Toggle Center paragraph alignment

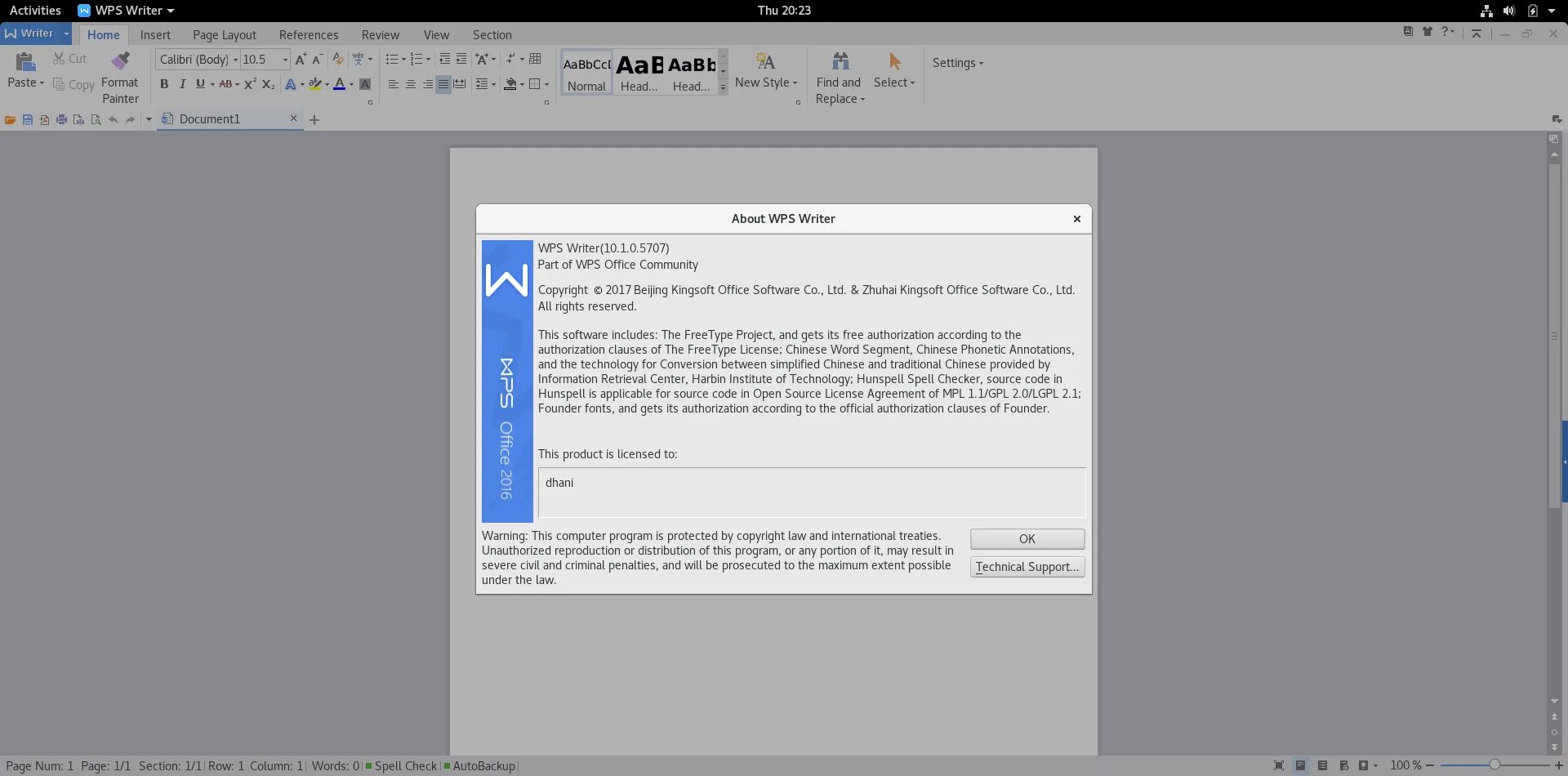tap(410, 84)
